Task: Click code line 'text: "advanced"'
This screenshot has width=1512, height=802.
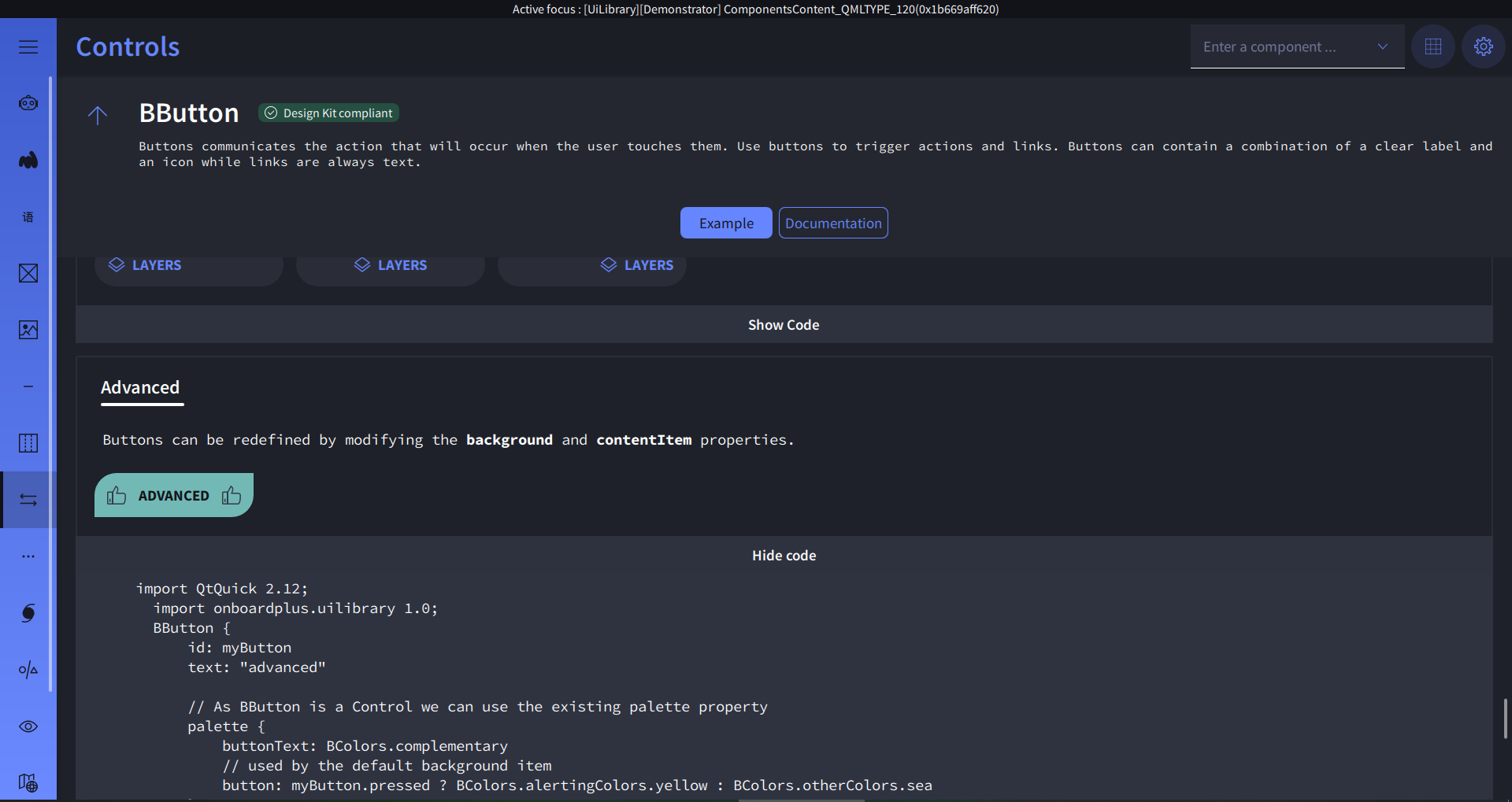Action: [x=257, y=667]
